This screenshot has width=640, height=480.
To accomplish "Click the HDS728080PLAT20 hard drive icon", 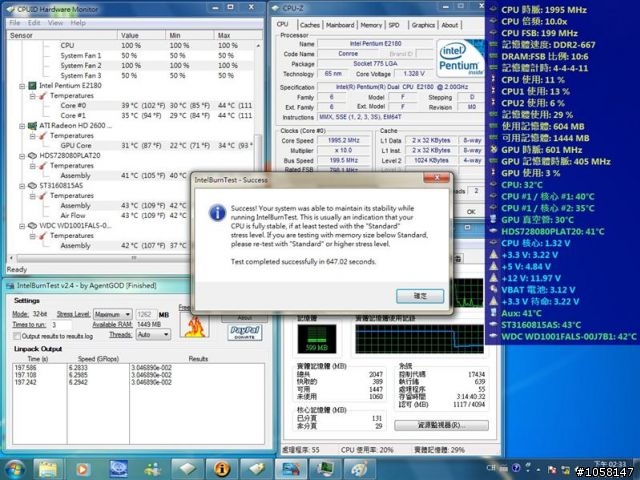I will pyautogui.click(x=32, y=156).
